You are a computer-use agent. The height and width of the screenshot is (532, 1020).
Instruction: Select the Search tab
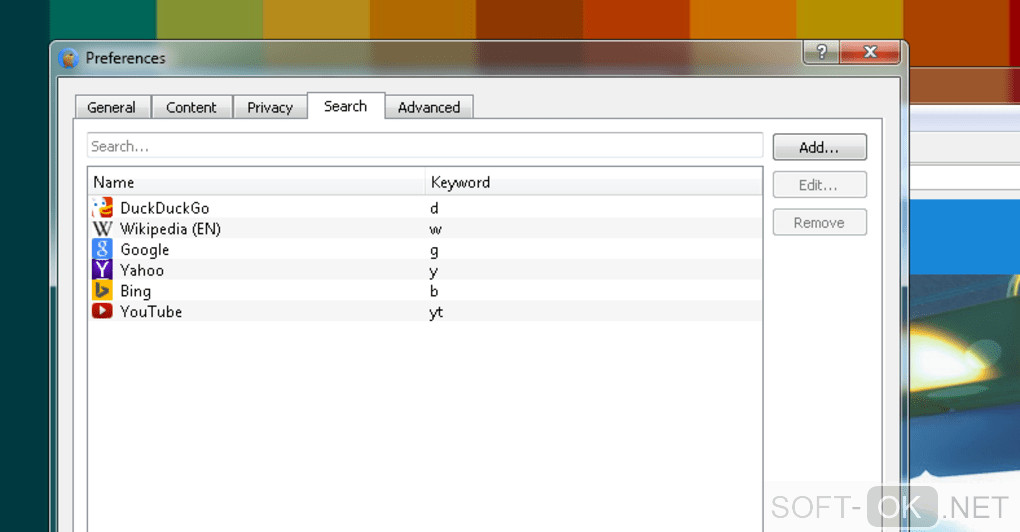(x=345, y=106)
